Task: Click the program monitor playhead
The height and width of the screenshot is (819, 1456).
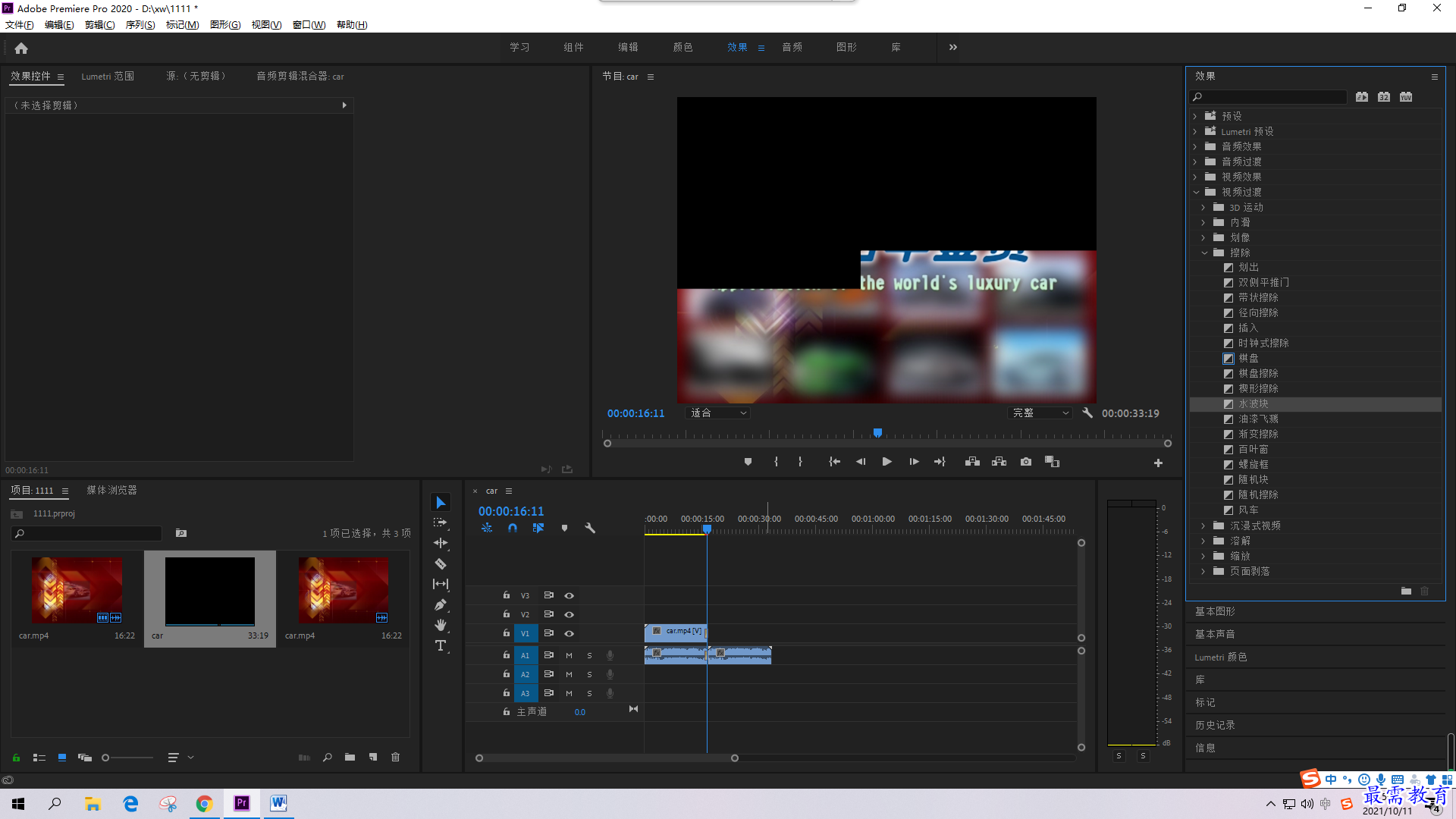Action: tap(877, 433)
